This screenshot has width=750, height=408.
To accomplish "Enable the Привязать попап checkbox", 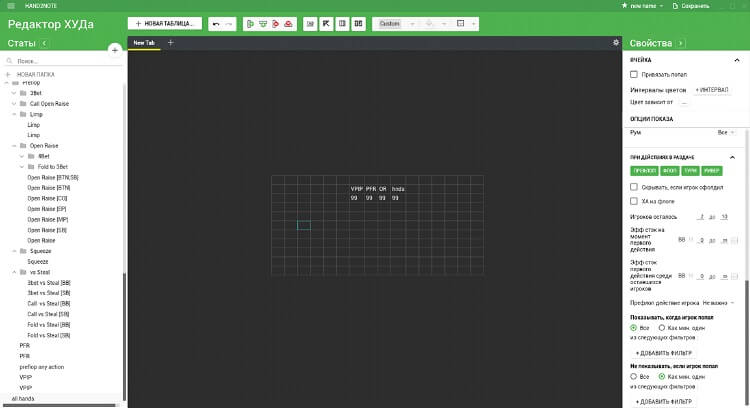I will click(x=634, y=75).
